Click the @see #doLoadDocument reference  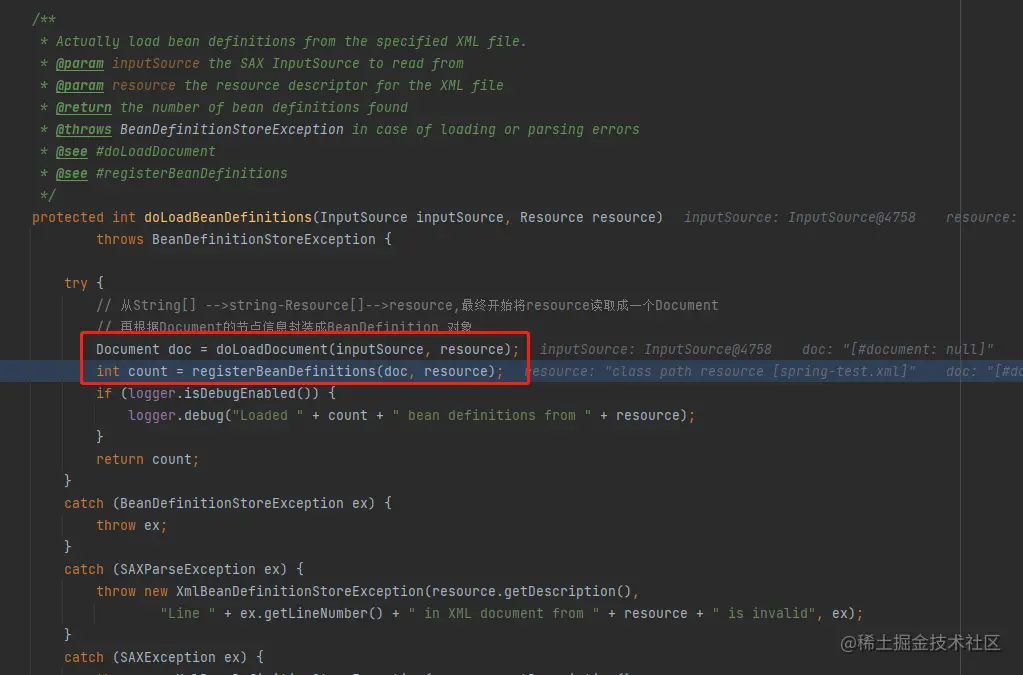[x=136, y=151]
